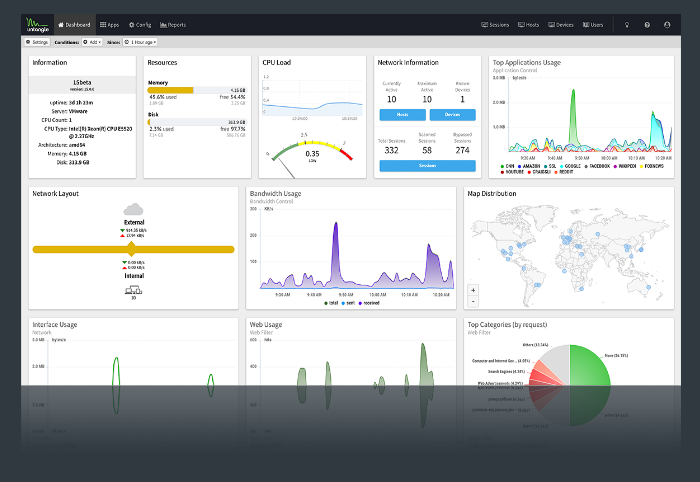Click the CPU load gauge
The height and width of the screenshot is (482, 700).
(312, 154)
